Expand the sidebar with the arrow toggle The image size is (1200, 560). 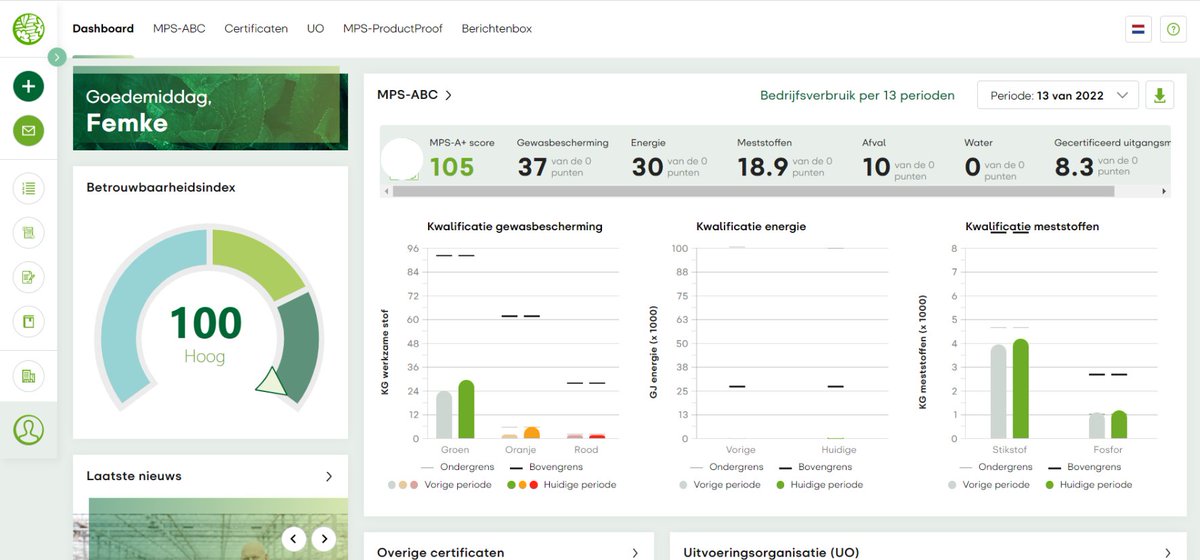(x=57, y=57)
